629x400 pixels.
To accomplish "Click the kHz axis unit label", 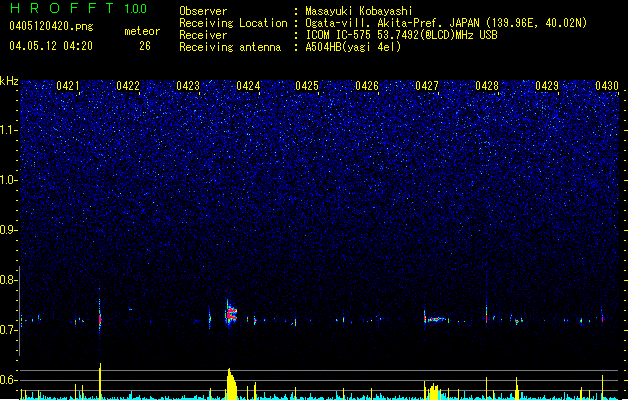I will (9, 81).
